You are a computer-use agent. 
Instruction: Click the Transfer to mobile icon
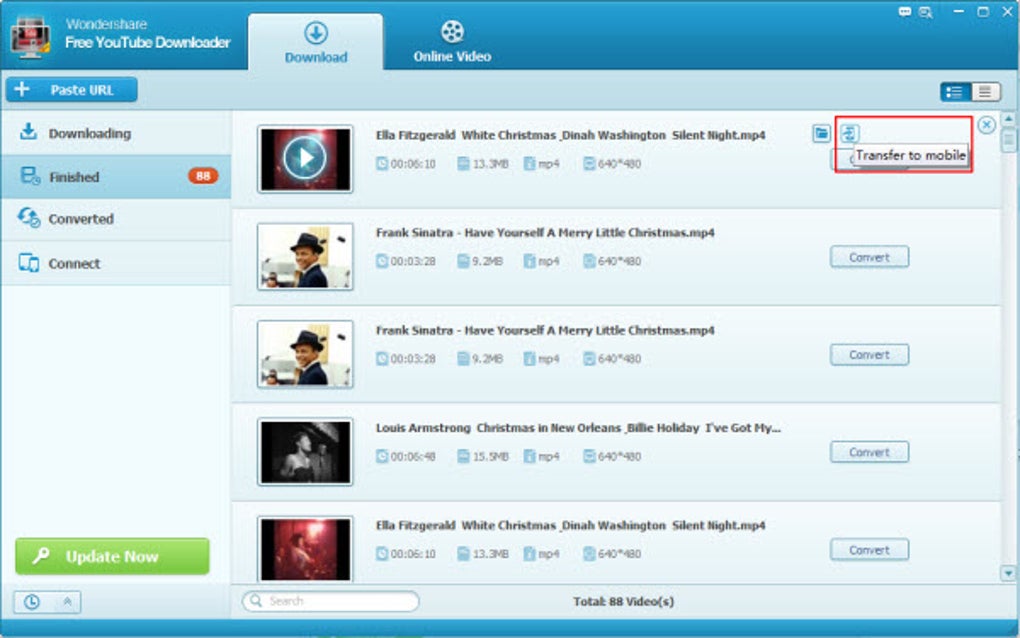pyautogui.click(x=849, y=133)
